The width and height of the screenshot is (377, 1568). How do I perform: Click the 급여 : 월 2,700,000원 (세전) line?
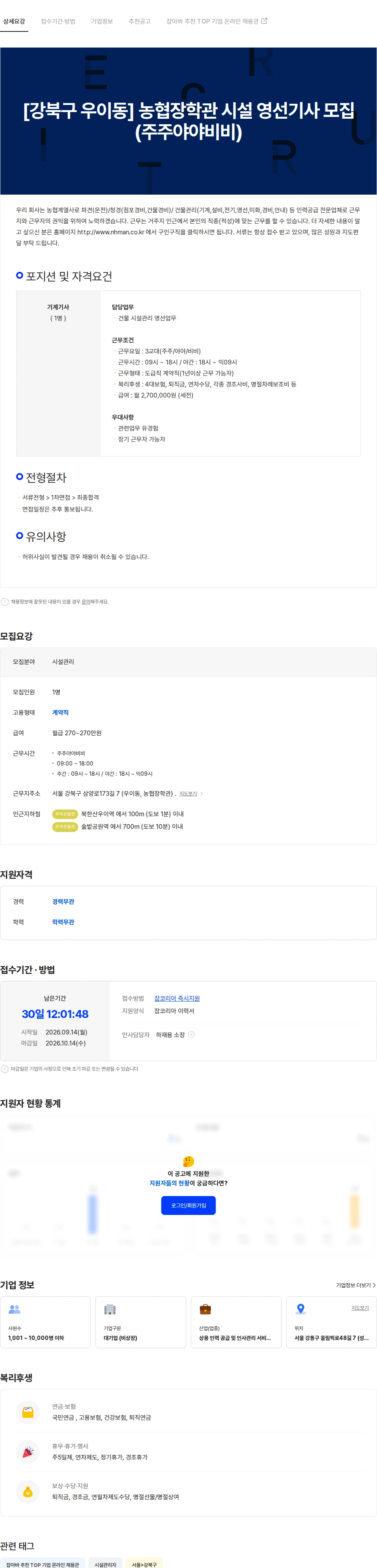click(156, 395)
